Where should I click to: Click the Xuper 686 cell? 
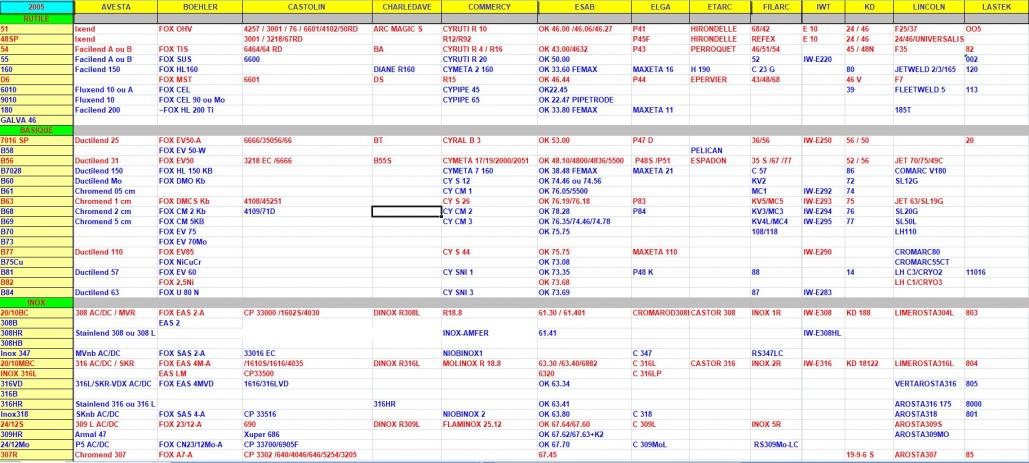coord(262,434)
